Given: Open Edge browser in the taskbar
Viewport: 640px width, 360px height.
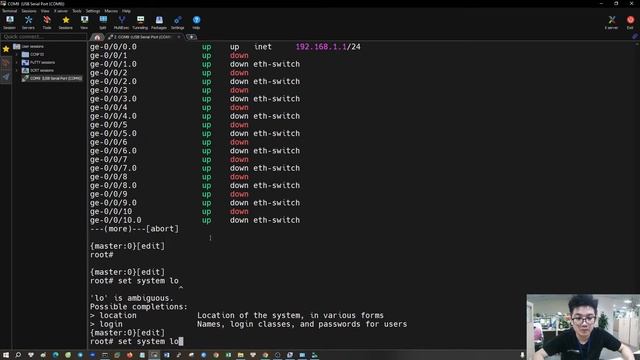Looking at the screenshot, I should tap(56, 355).
